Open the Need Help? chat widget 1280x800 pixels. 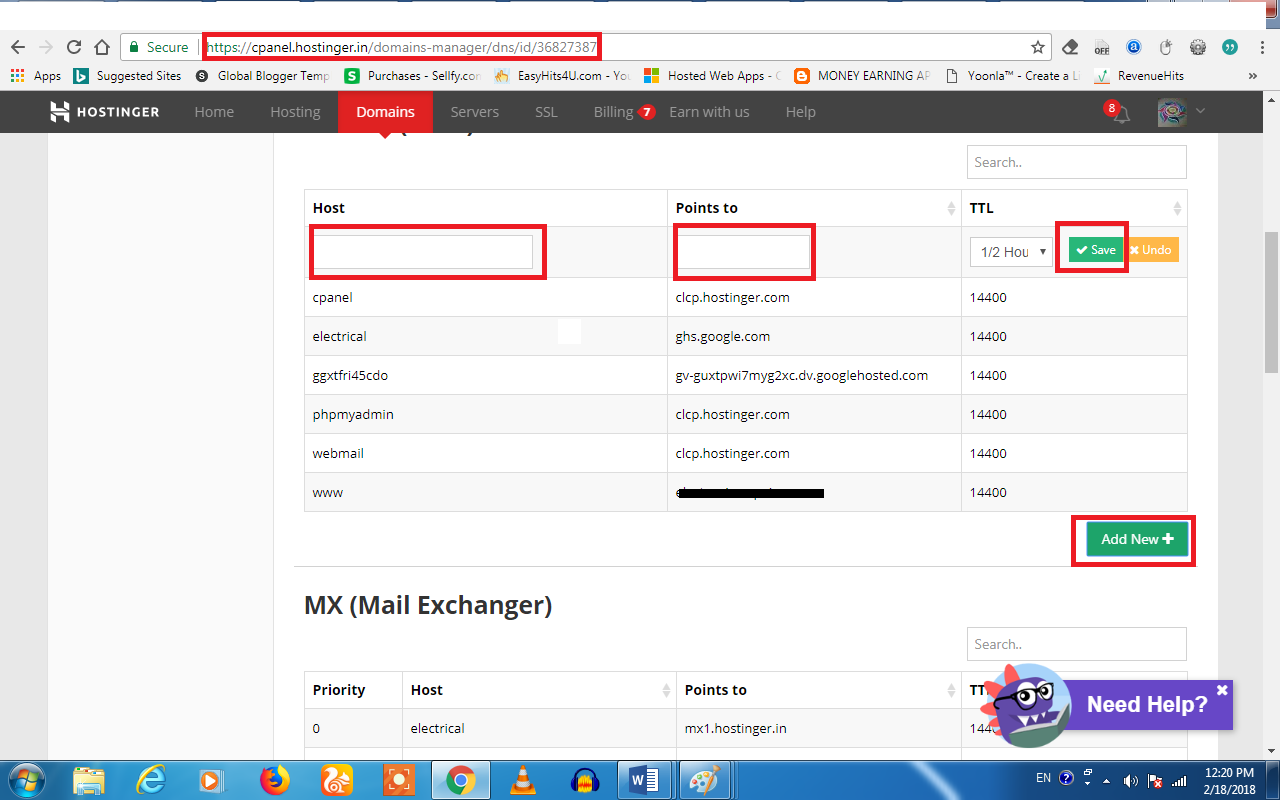(x=1147, y=705)
